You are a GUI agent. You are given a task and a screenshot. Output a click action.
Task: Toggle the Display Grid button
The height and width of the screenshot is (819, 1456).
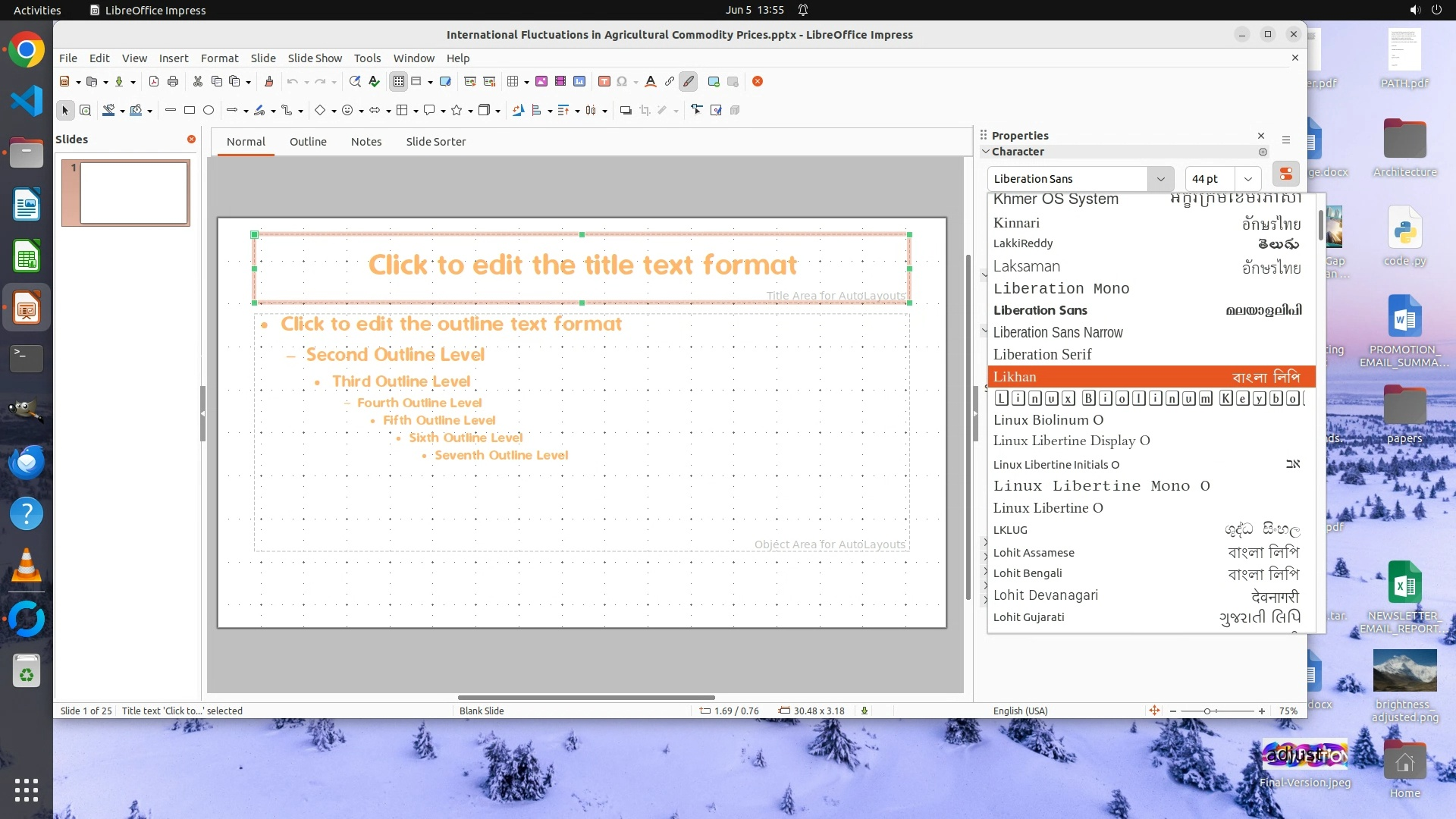tap(399, 82)
